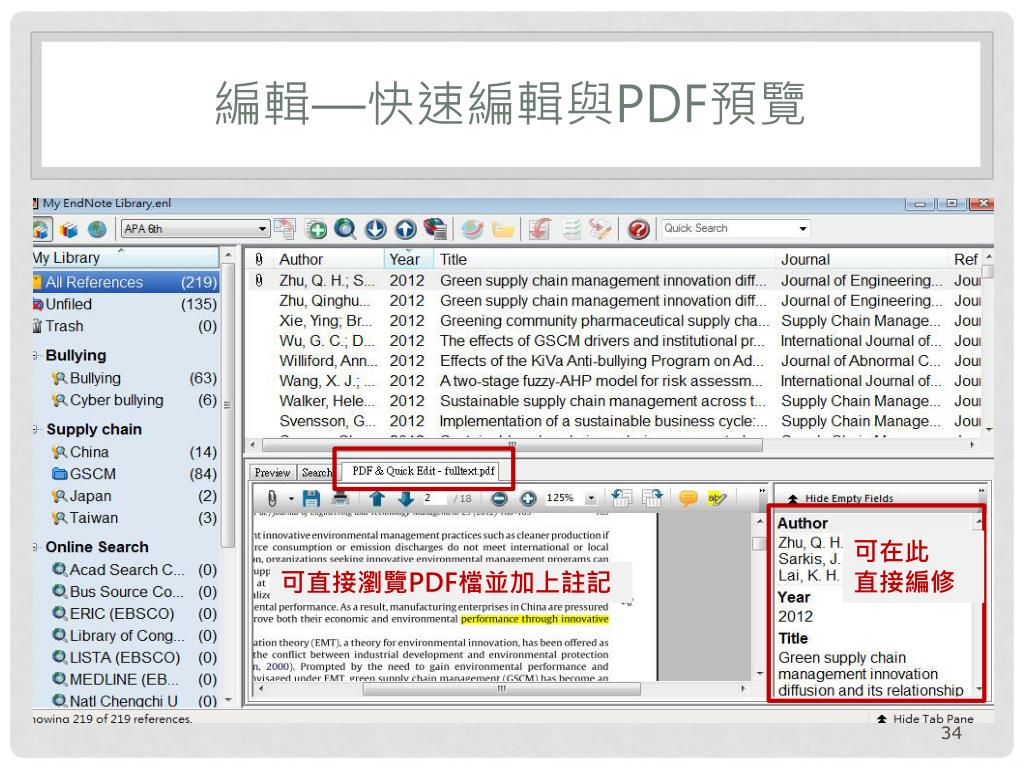Screen dimensions: 1024x768
Task: Click the groups panel vertical scrollbar
Action: click(227, 405)
